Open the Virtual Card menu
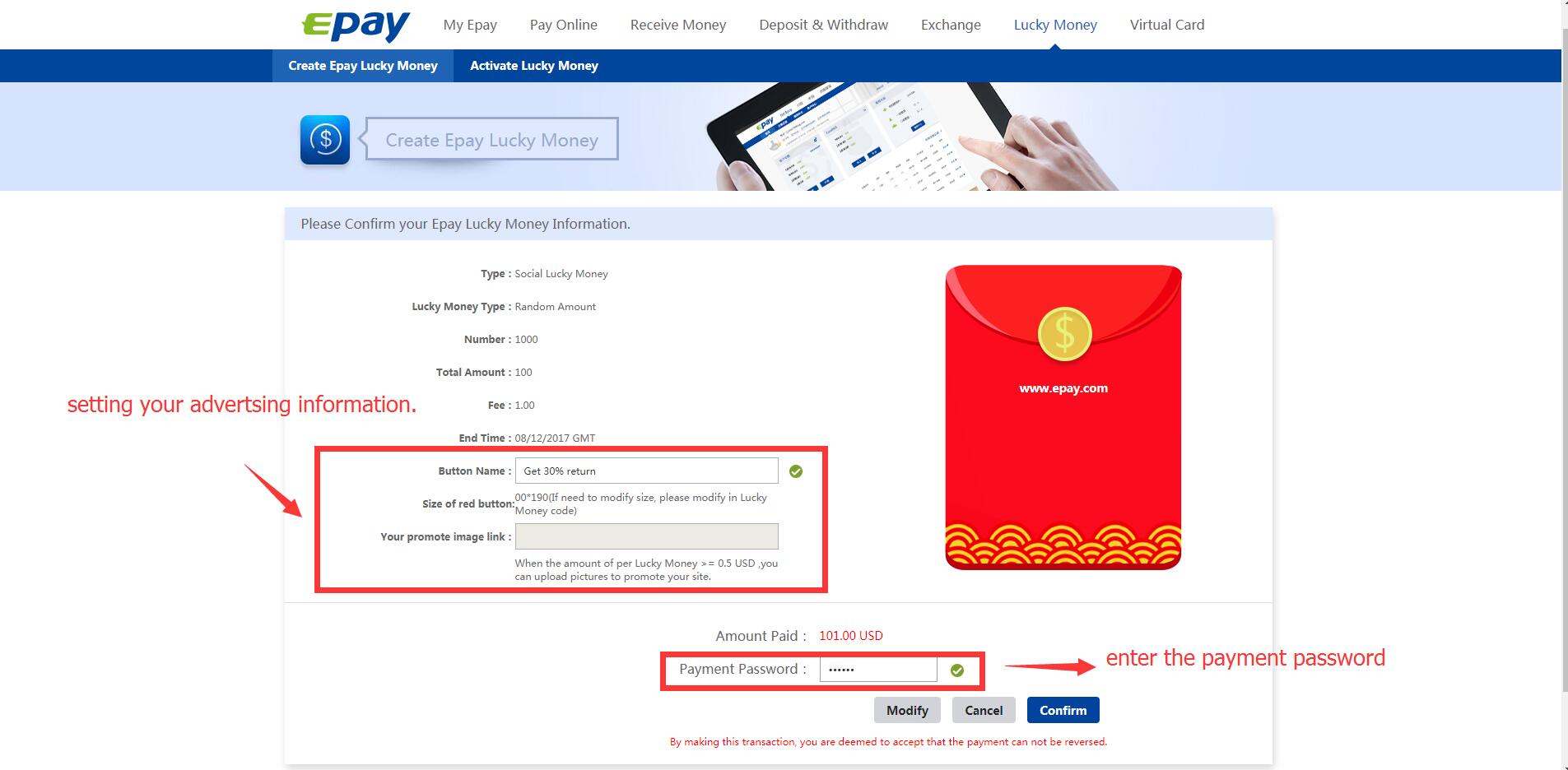 click(x=1167, y=25)
